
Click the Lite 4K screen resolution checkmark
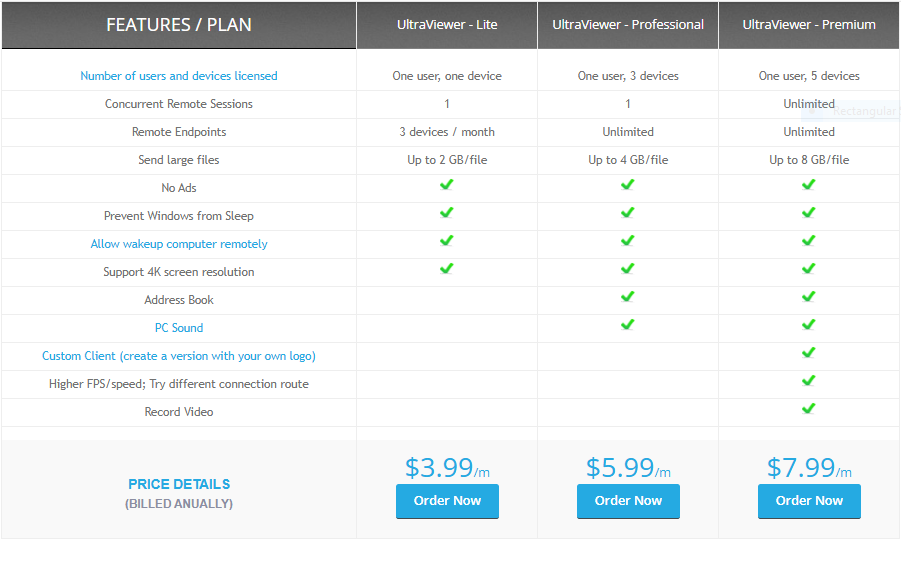(x=447, y=269)
